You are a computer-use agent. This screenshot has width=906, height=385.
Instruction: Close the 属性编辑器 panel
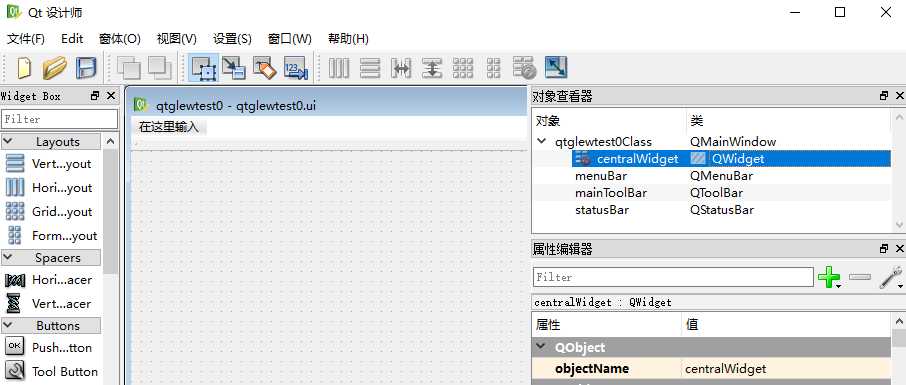click(x=900, y=249)
